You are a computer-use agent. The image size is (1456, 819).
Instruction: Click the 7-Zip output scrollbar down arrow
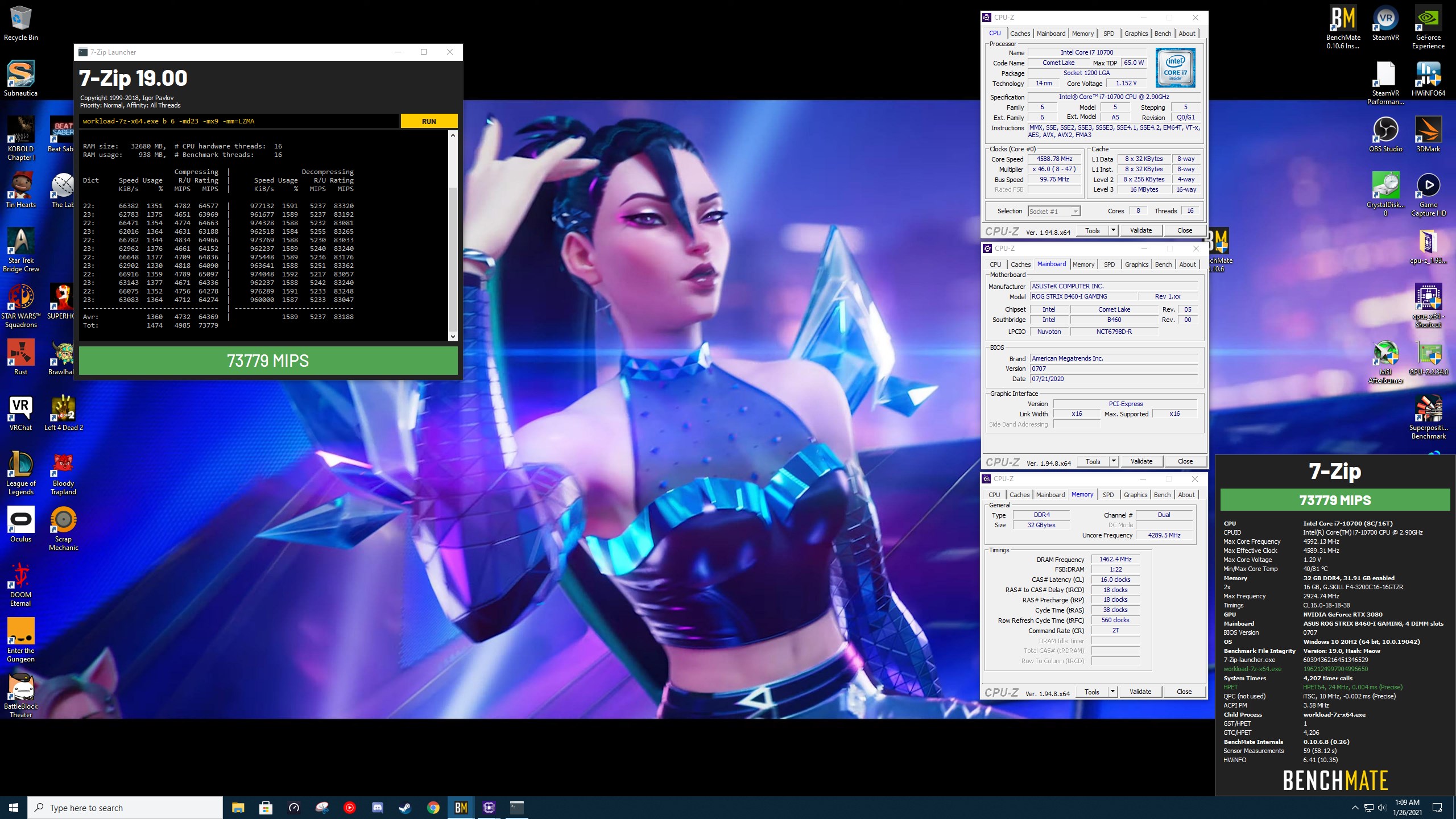pyautogui.click(x=453, y=336)
